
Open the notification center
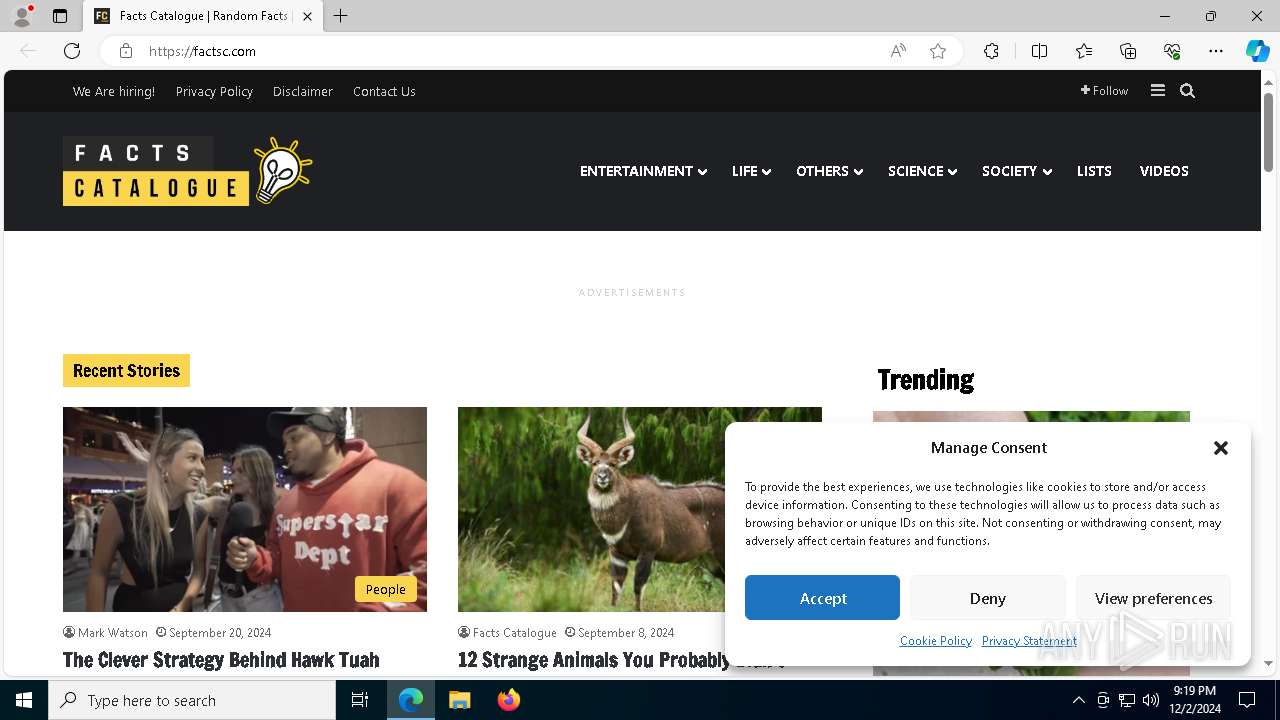point(1247,700)
